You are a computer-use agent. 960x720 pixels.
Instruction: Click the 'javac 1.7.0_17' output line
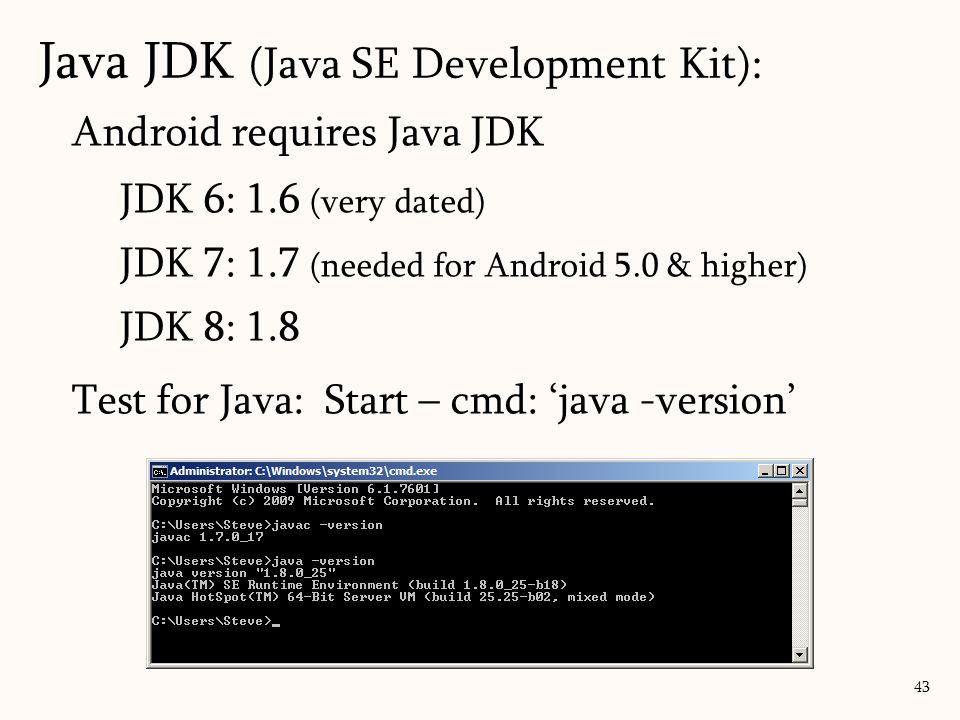pos(208,537)
